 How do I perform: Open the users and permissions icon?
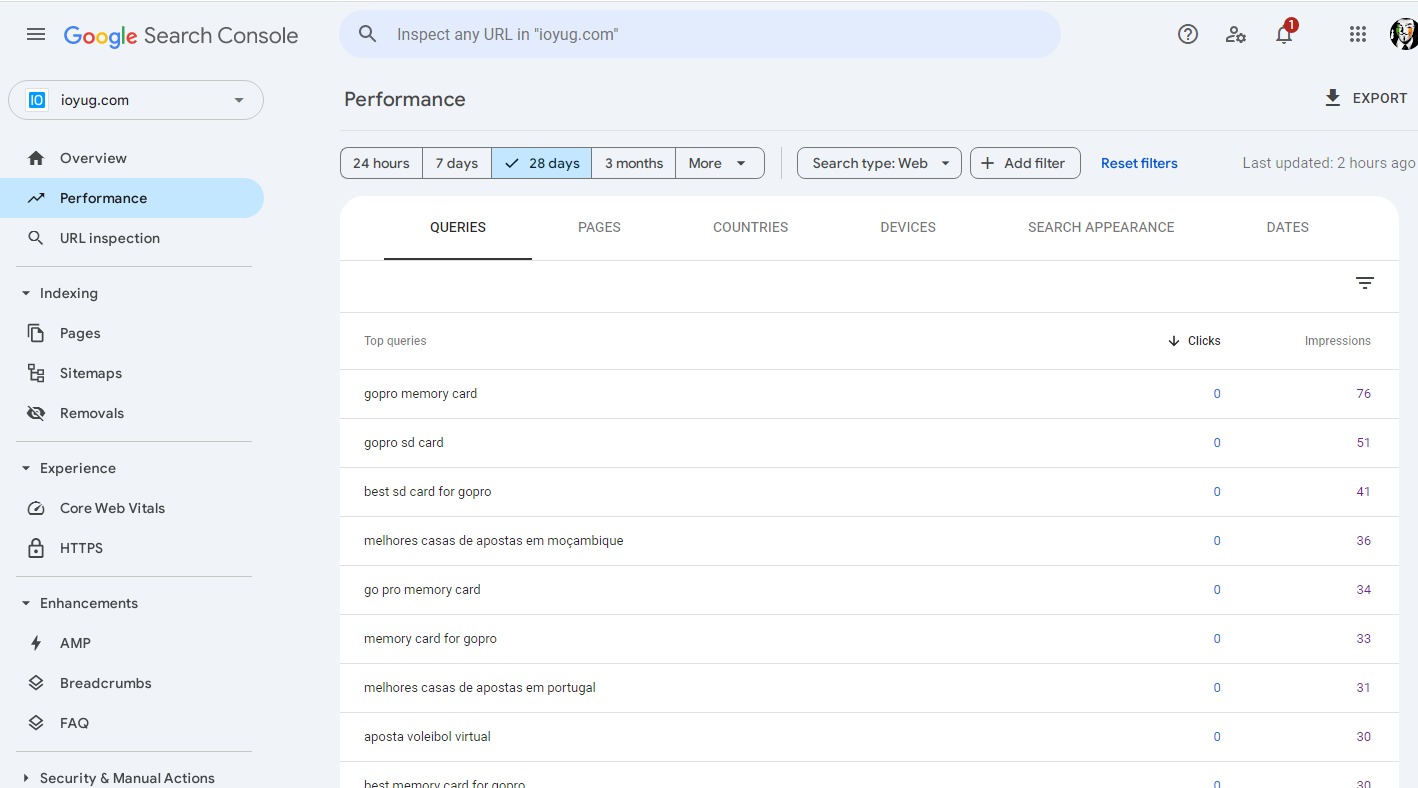click(1236, 34)
